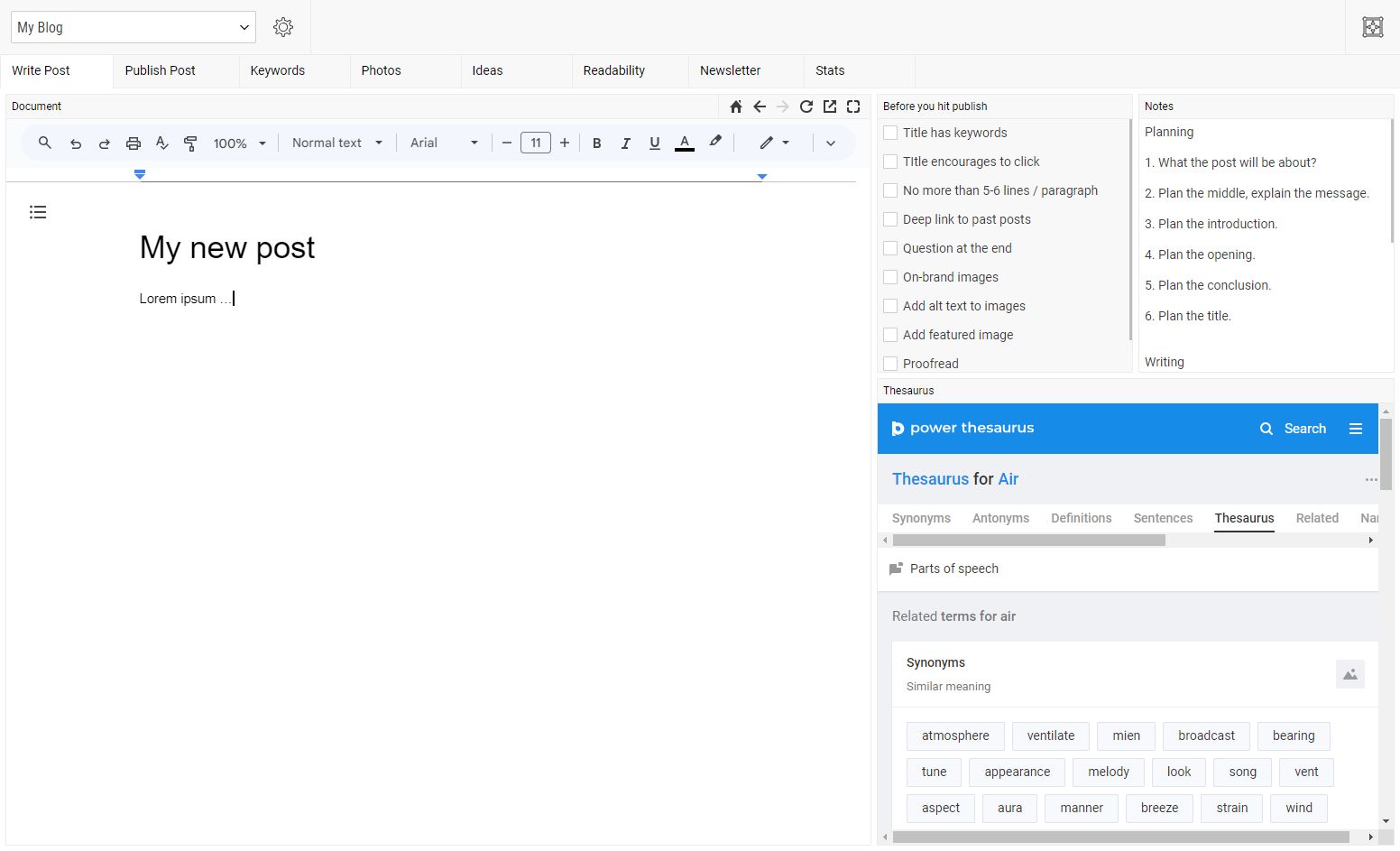The height and width of the screenshot is (851, 1400).
Task: Open spelling and grammar check
Action: (162, 143)
